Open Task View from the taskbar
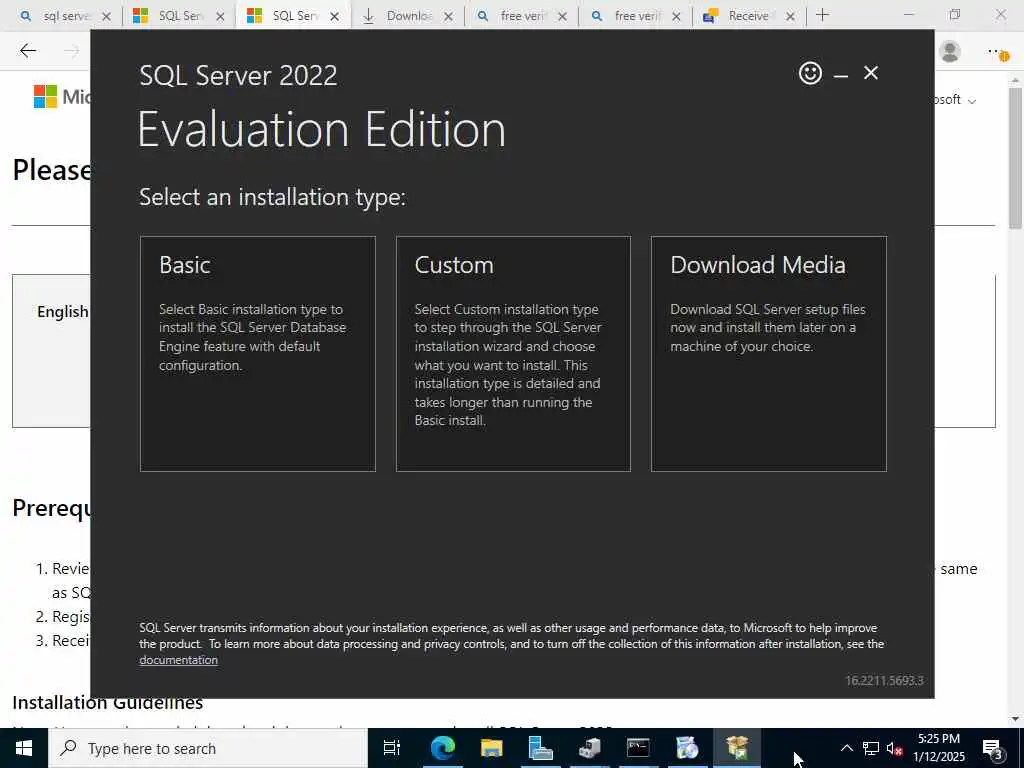The height and width of the screenshot is (768, 1024). (x=392, y=748)
